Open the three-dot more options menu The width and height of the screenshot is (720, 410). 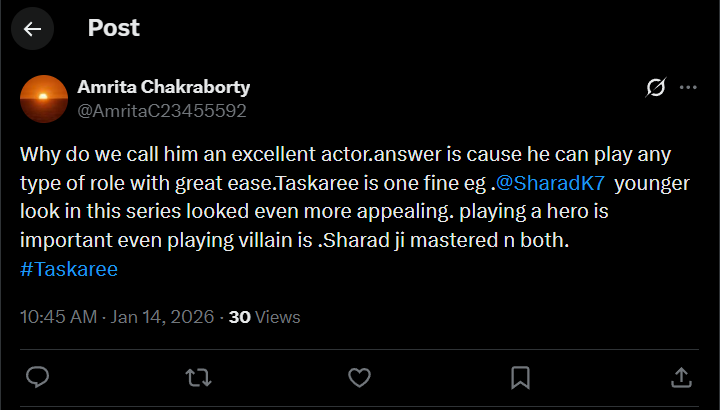pyautogui.click(x=688, y=88)
